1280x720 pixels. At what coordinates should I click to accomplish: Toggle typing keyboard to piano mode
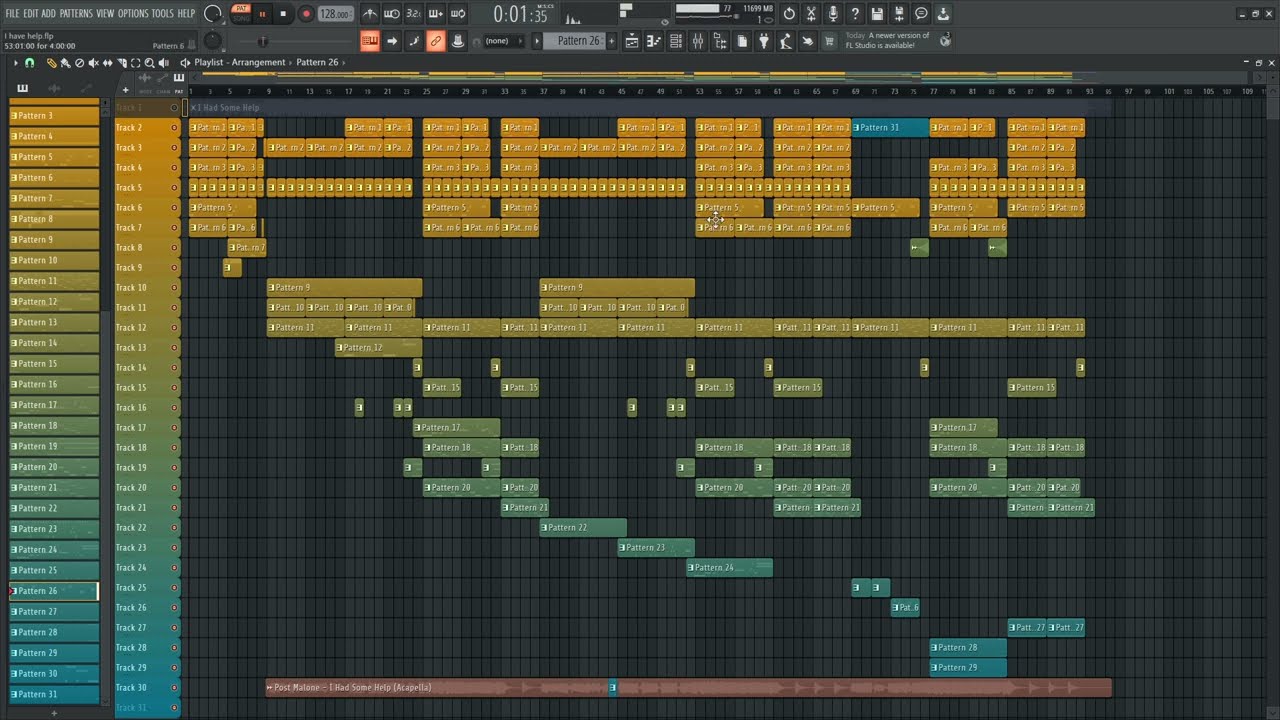tap(370, 41)
